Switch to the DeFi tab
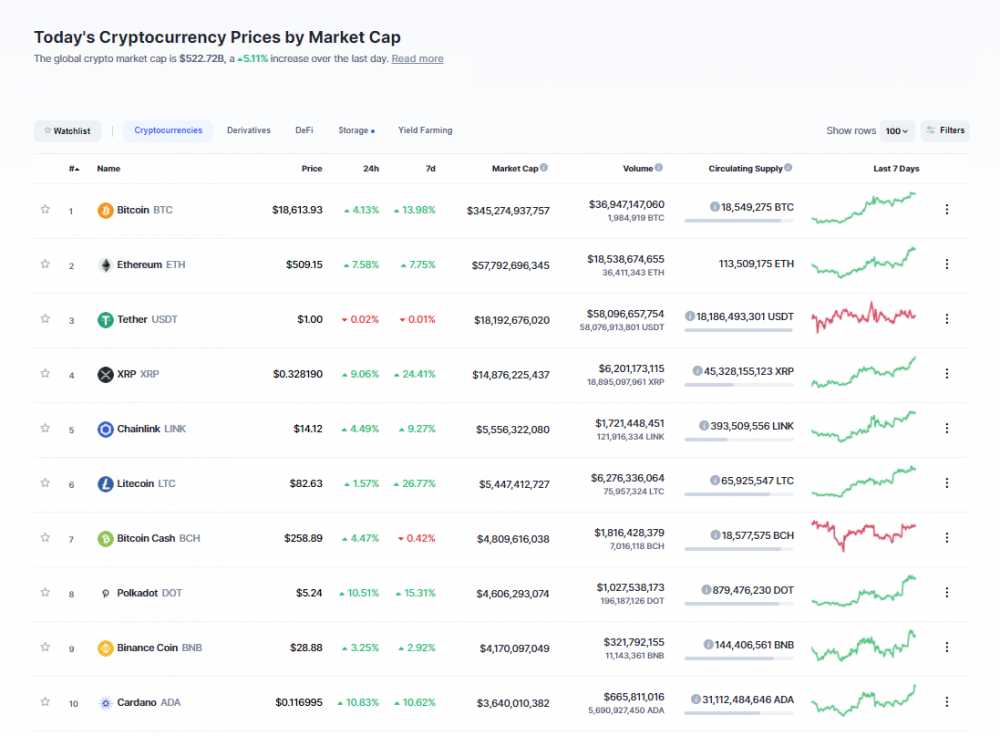This screenshot has height=736, width=1000. [304, 131]
